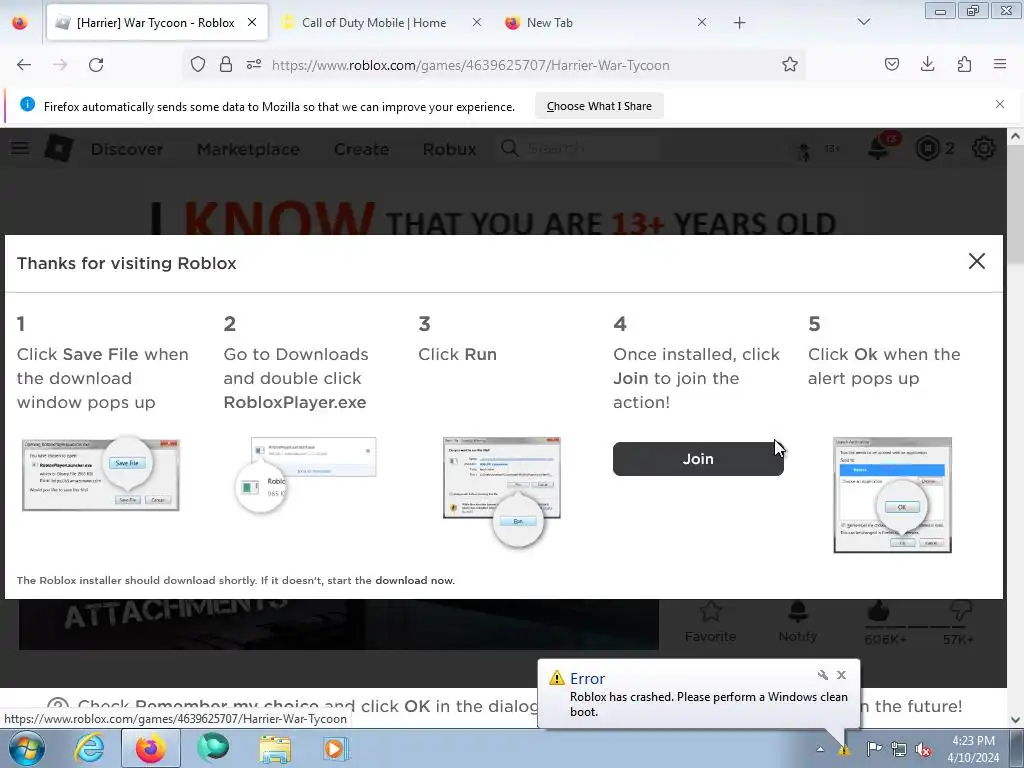Click the Roblox search field

pyautogui.click(x=578, y=148)
